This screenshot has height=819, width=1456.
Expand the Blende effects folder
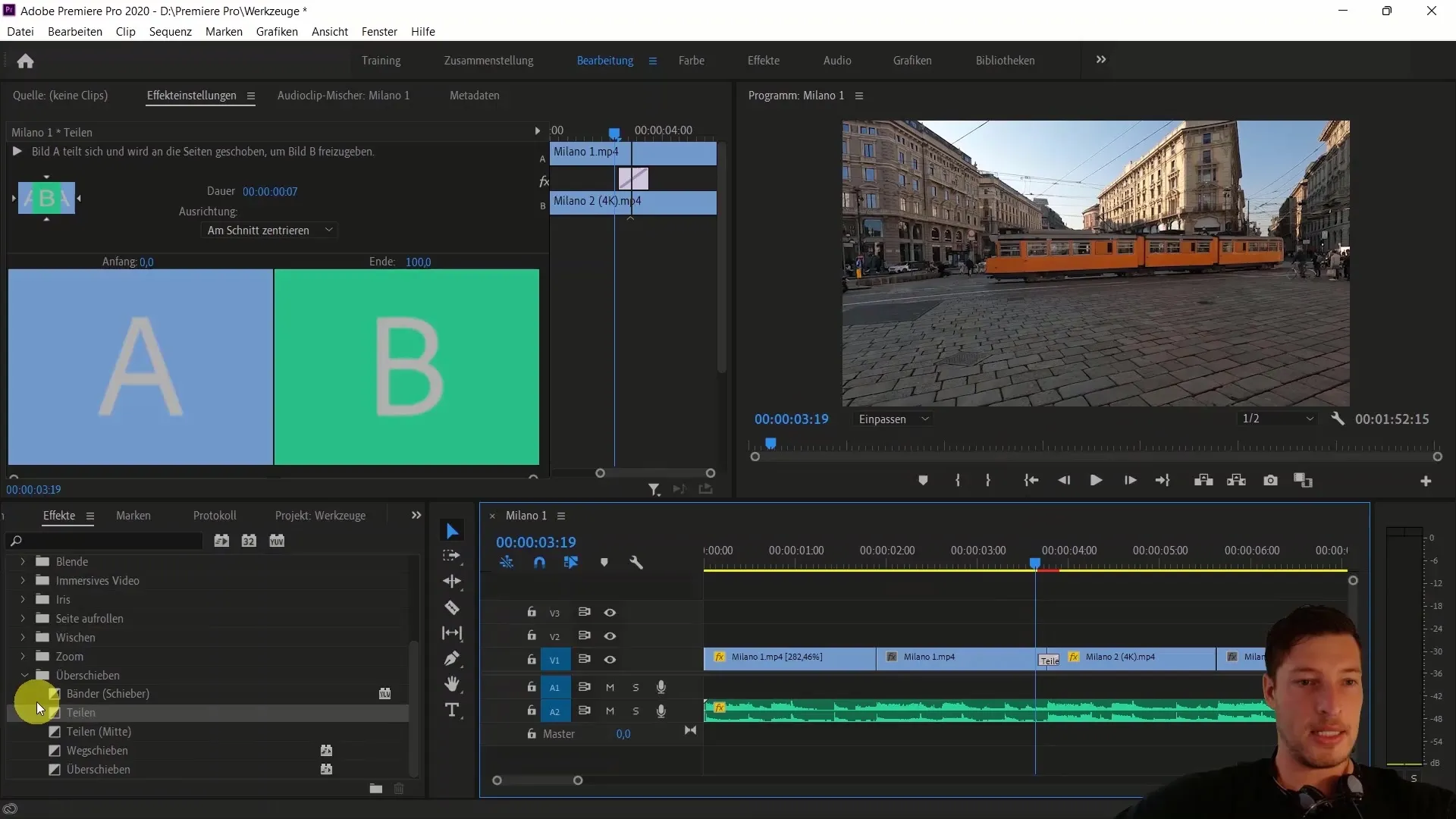point(23,562)
